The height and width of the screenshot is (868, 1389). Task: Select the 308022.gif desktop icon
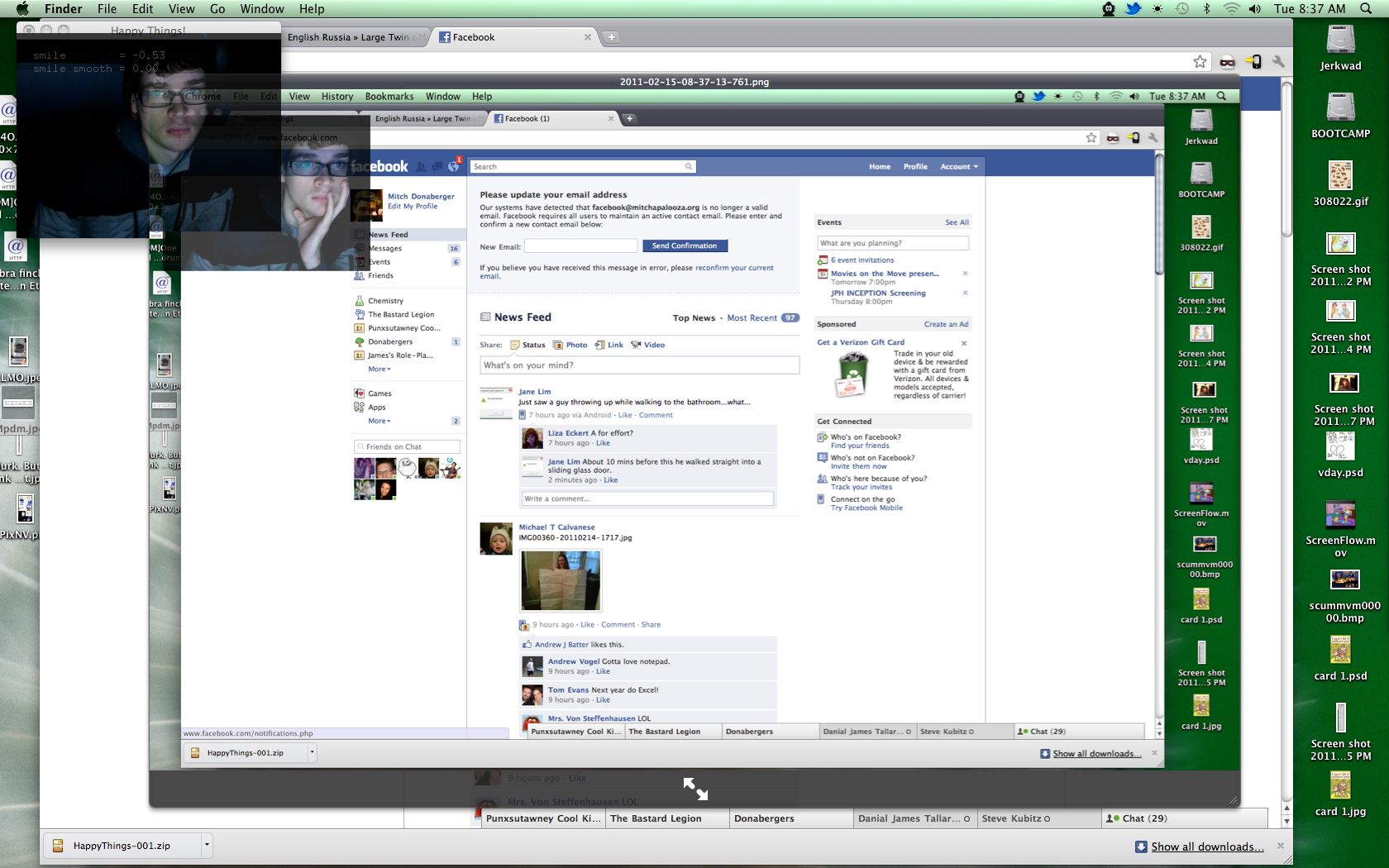pyautogui.click(x=1340, y=177)
